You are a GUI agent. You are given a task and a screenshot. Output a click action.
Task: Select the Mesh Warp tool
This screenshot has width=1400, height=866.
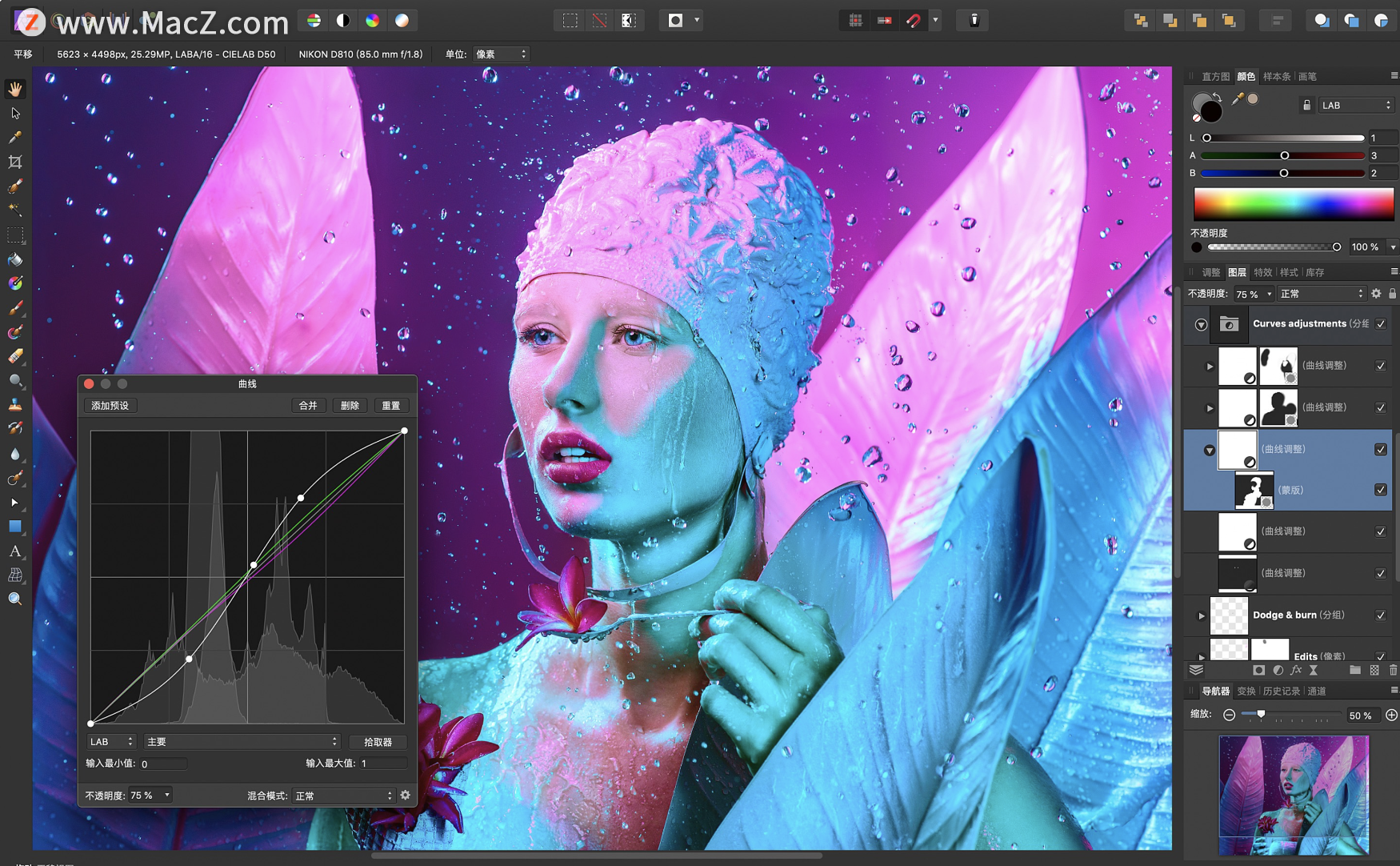click(x=15, y=575)
